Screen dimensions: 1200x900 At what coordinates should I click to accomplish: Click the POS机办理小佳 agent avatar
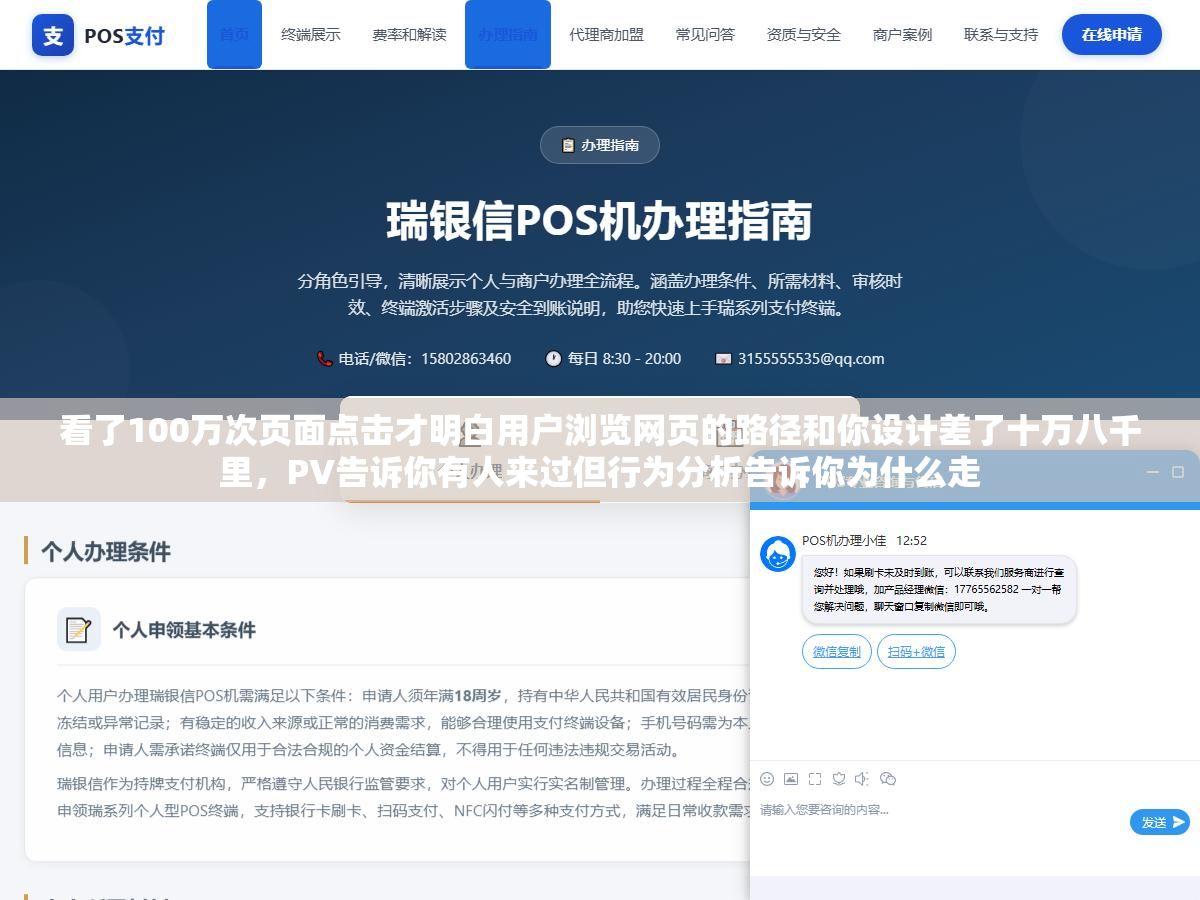pos(778,554)
